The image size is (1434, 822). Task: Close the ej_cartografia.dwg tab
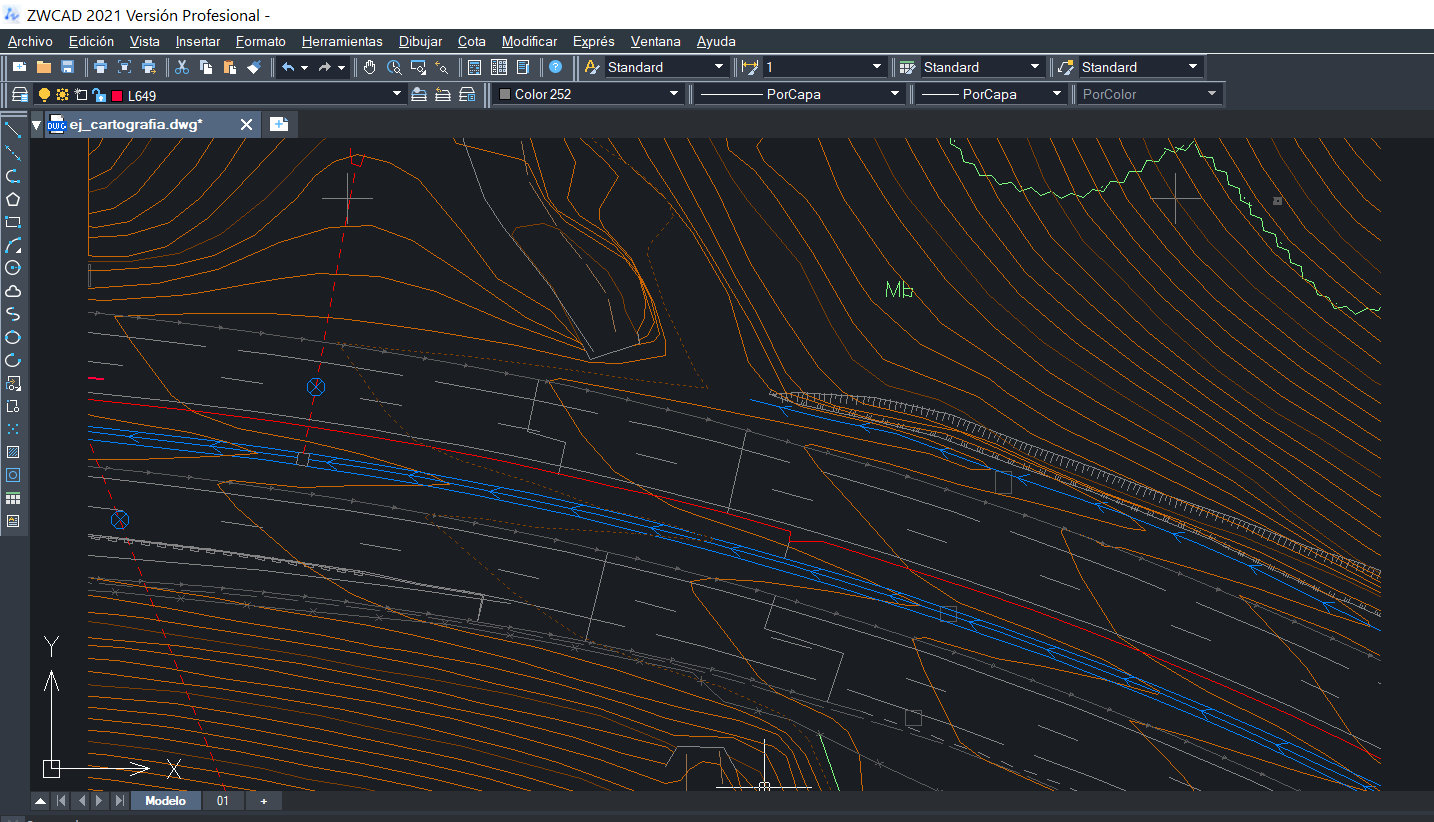pos(247,124)
